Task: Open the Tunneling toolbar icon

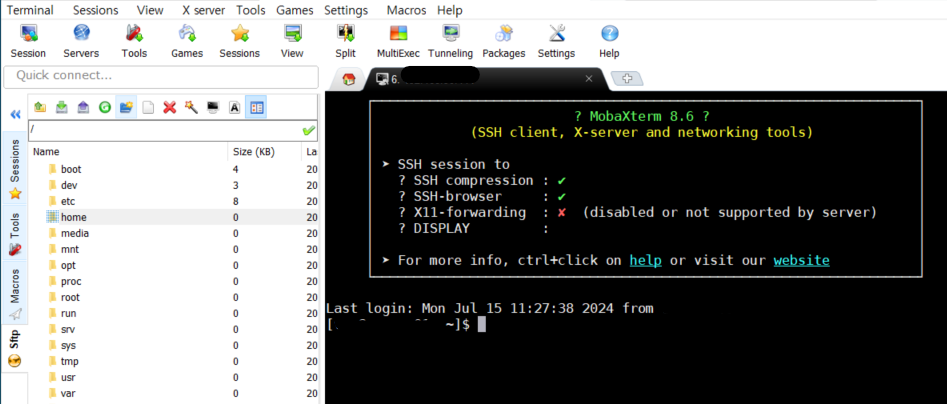Action: 451,41
